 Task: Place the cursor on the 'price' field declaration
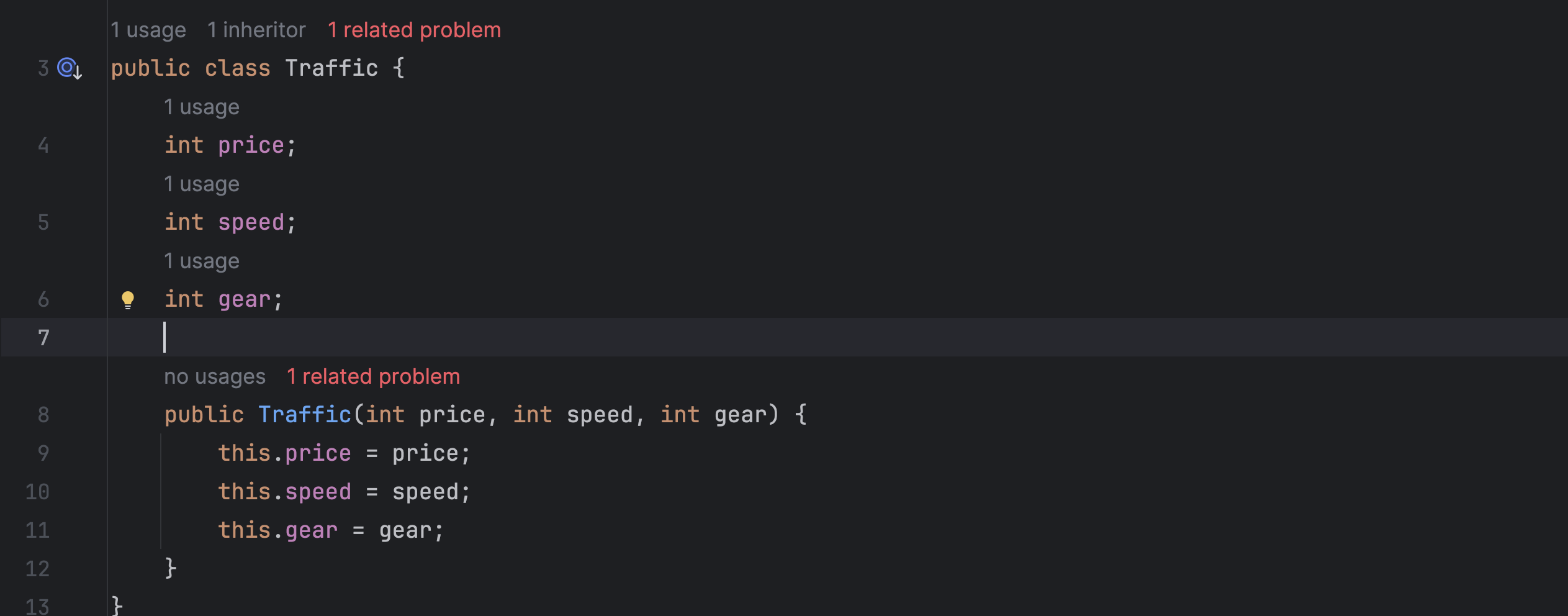(x=251, y=145)
